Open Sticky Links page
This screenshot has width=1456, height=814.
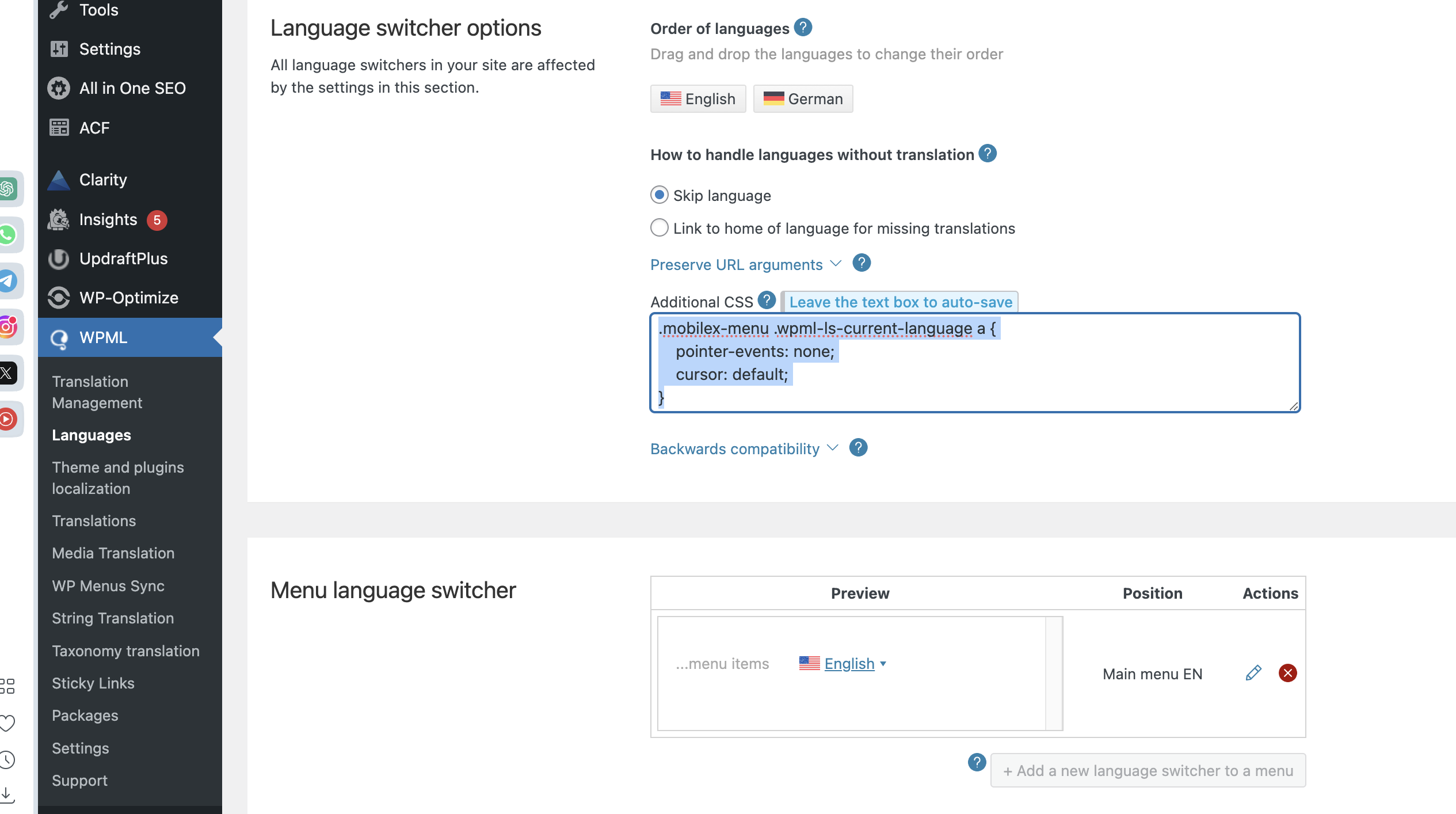click(93, 683)
